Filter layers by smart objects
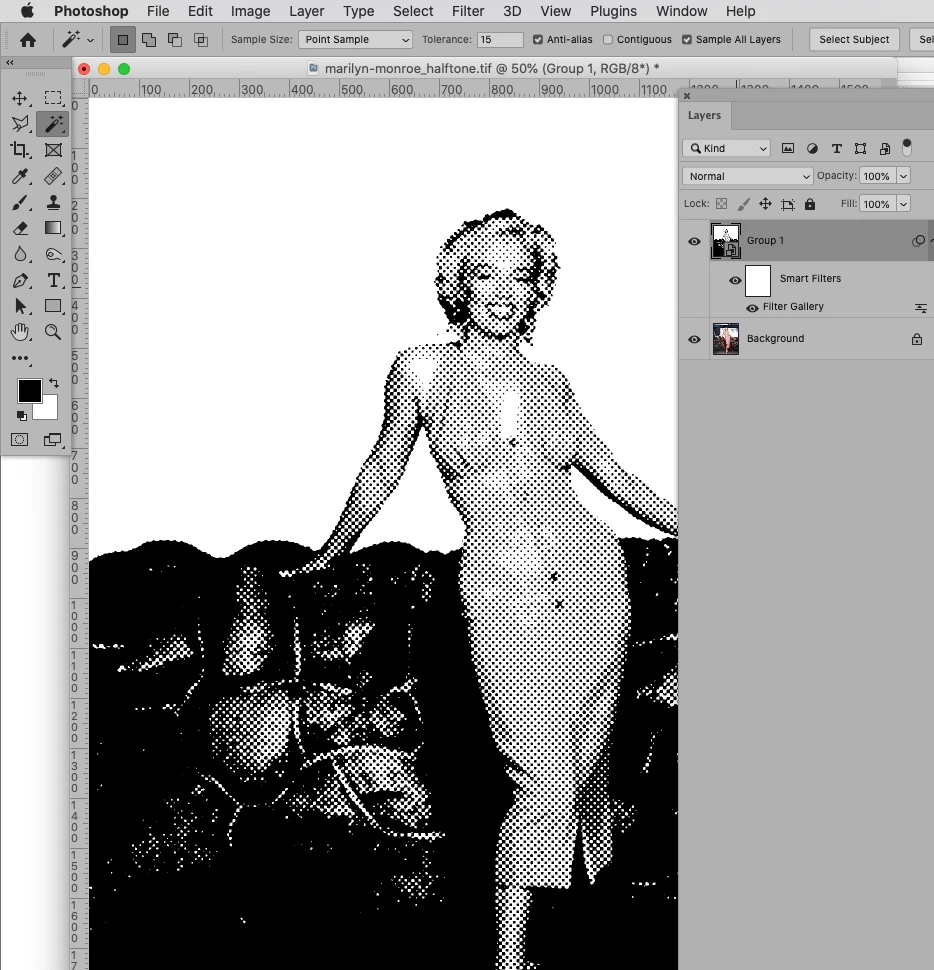Image resolution: width=934 pixels, height=970 pixels. (x=885, y=148)
